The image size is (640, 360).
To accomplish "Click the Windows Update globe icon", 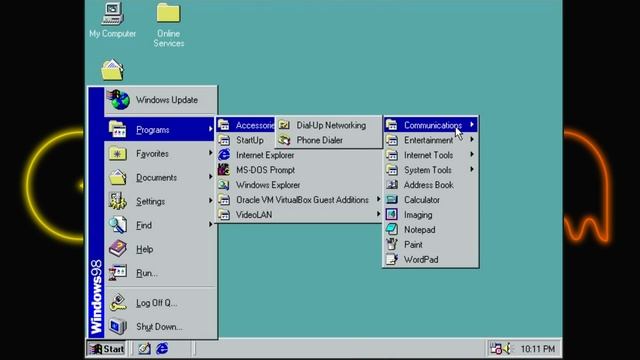I will click(118, 100).
